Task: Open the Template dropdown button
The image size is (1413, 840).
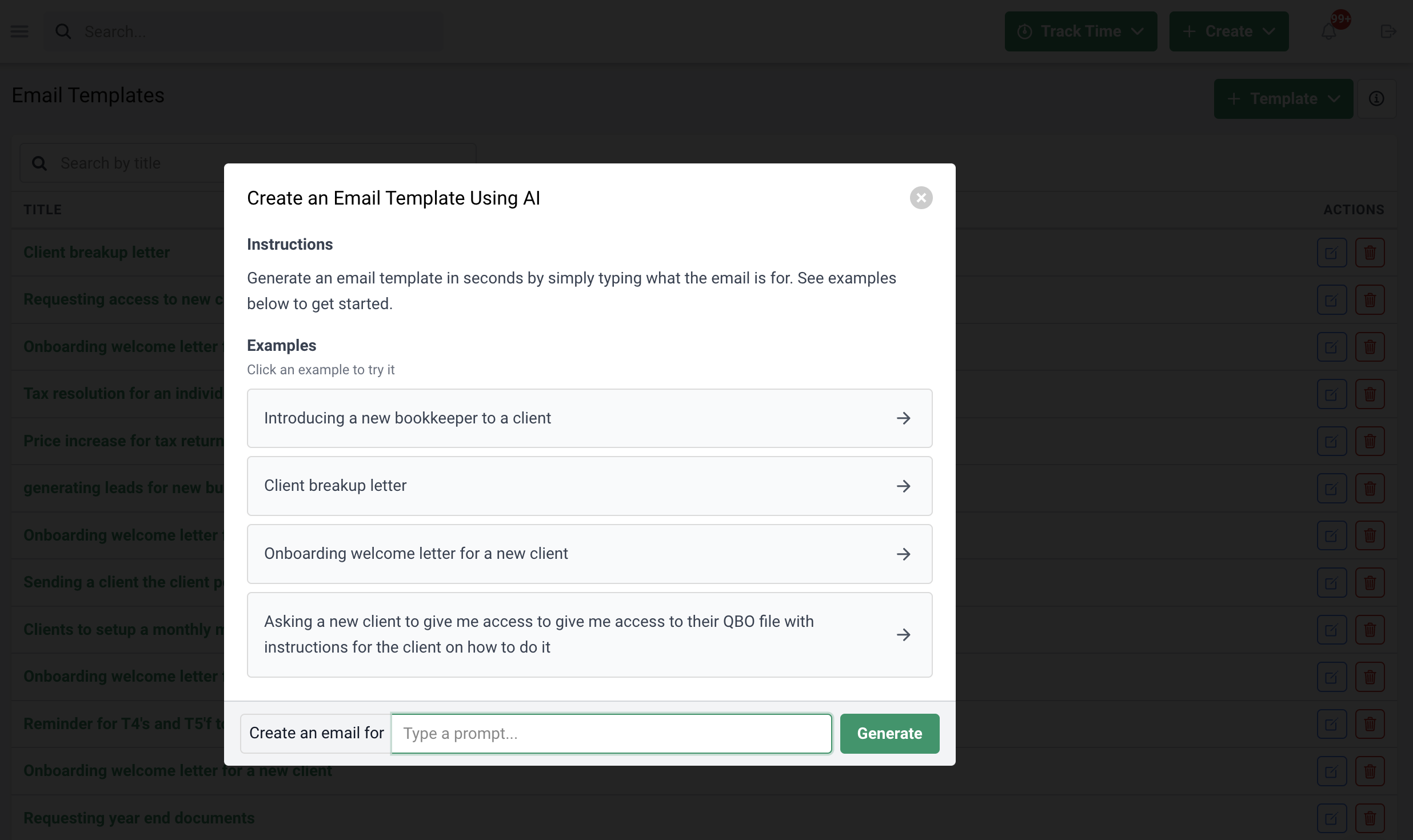Action: click(1283, 99)
